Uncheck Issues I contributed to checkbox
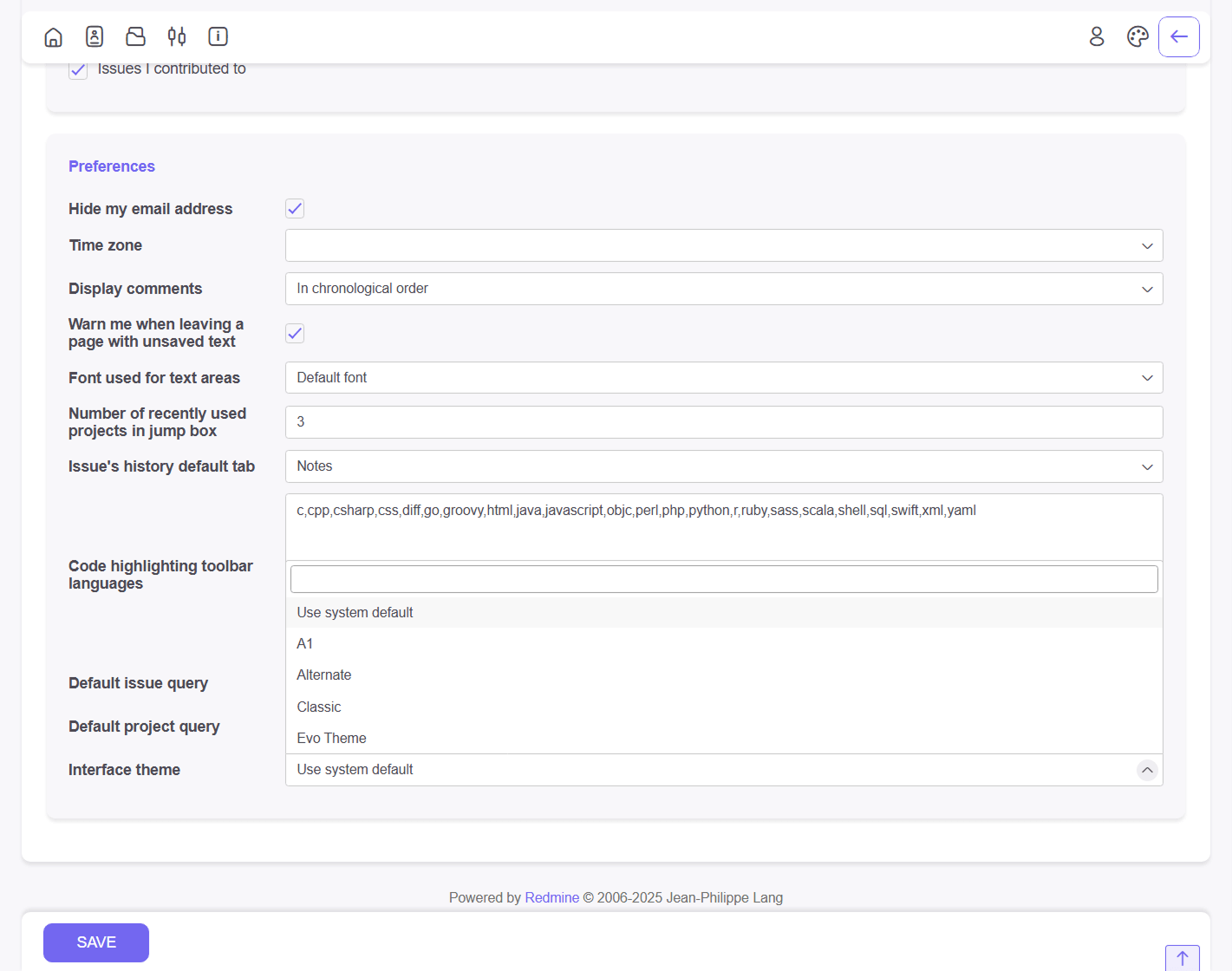Viewport: 1232px width, 971px height. point(78,70)
